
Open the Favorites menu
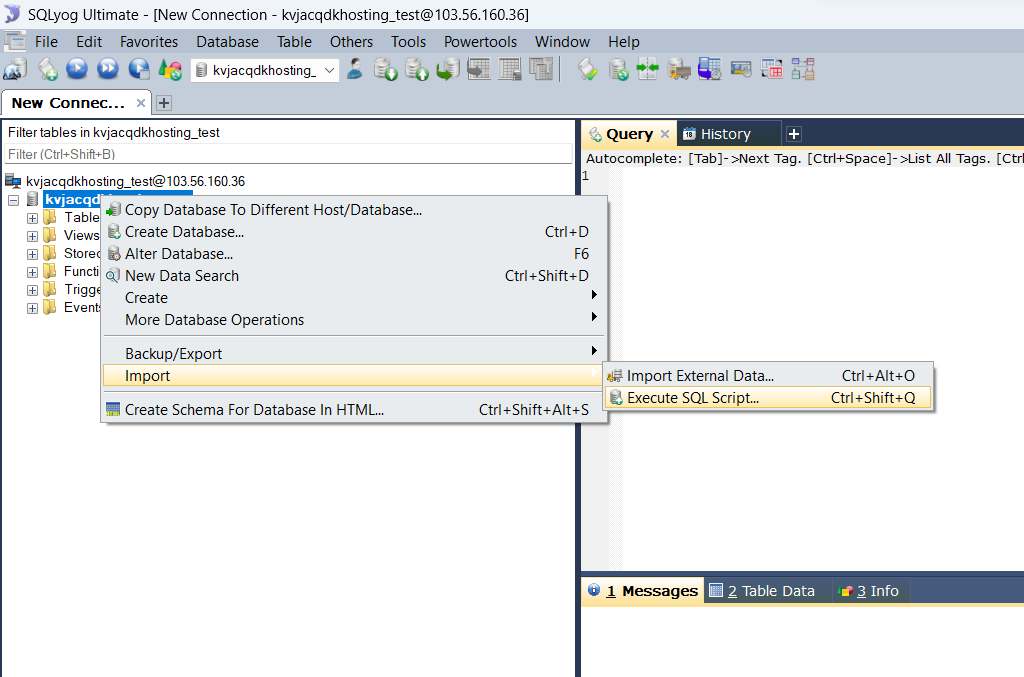[149, 42]
